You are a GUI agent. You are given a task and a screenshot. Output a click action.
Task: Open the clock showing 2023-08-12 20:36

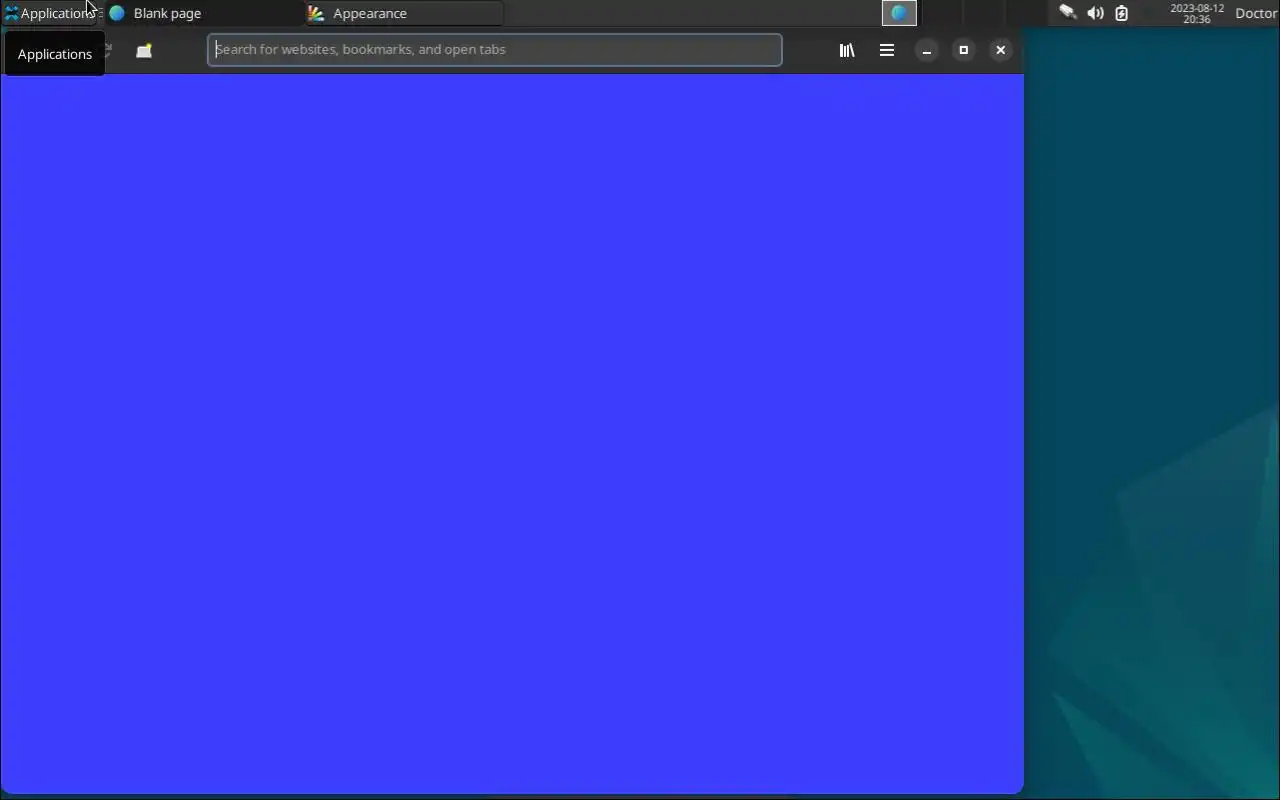coord(1197,13)
